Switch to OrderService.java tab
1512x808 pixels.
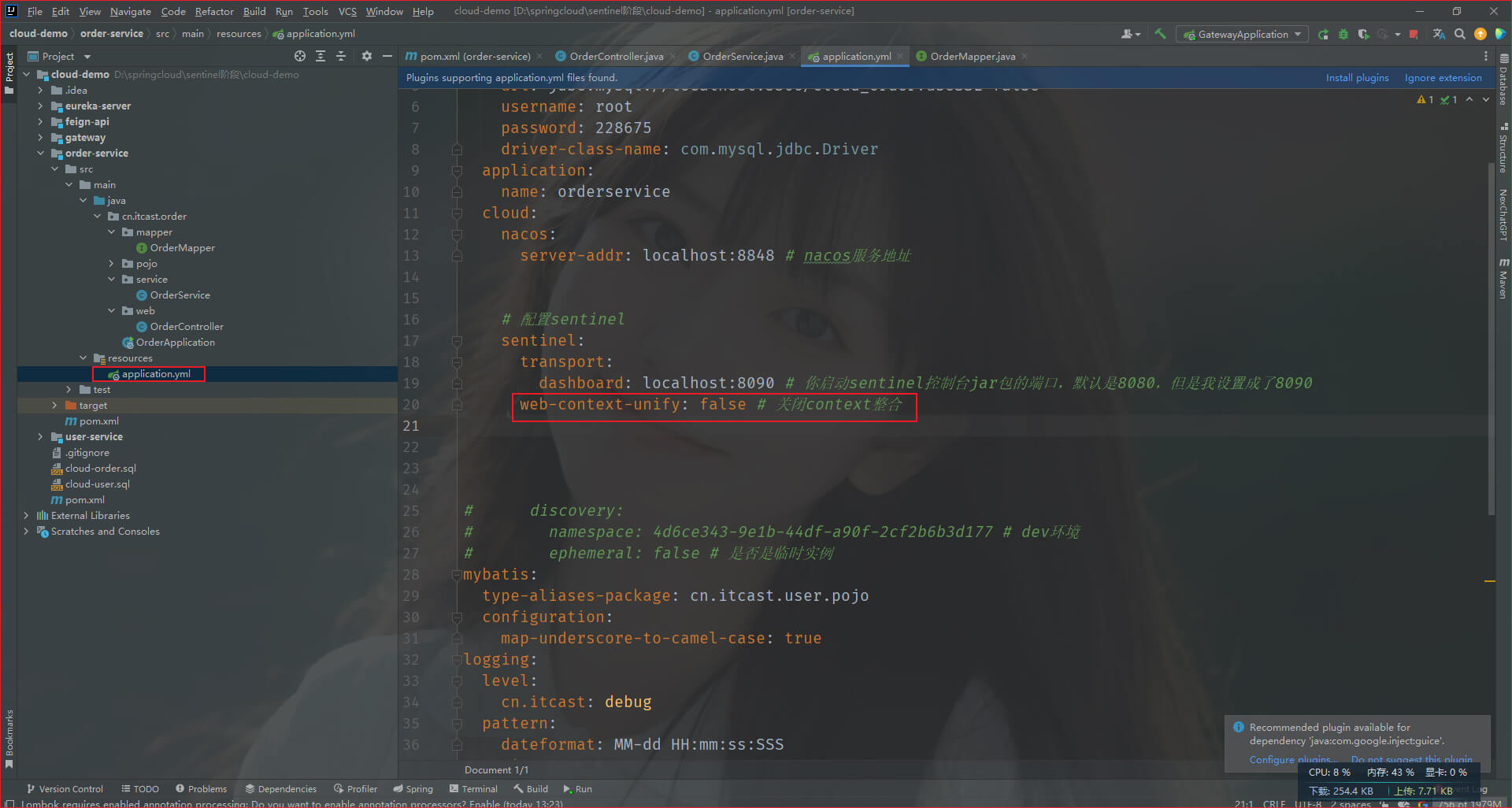click(x=742, y=56)
